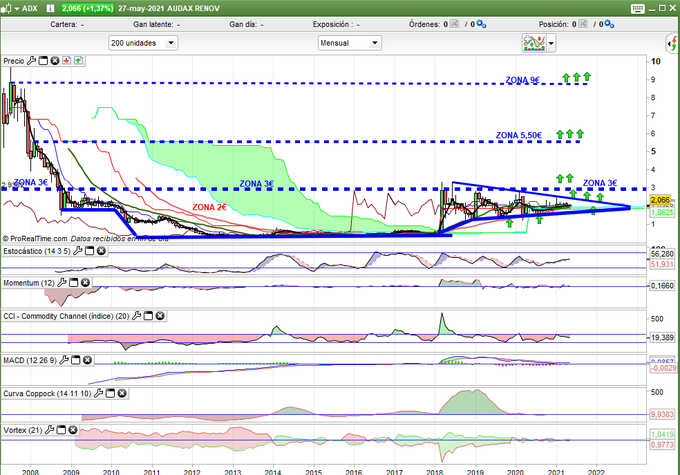Remove the CCI indicator panel
This screenshot has height=475, width=680.
(160, 316)
